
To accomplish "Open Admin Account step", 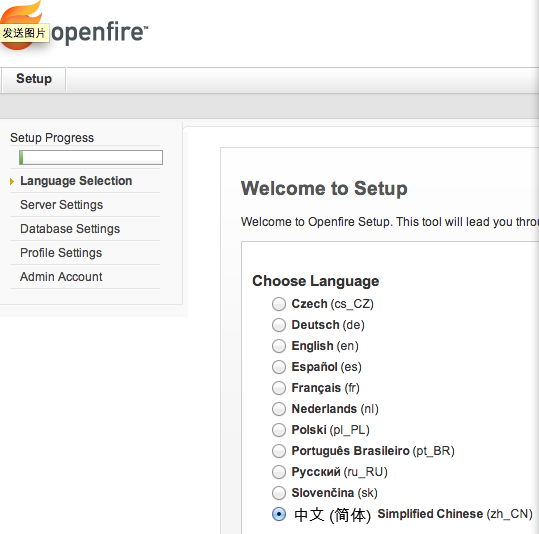I will (x=61, y=277).
